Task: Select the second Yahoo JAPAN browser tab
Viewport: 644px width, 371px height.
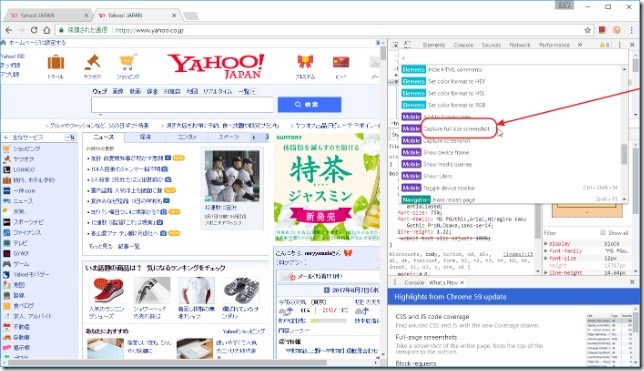Action: click(x=138, y=15)
